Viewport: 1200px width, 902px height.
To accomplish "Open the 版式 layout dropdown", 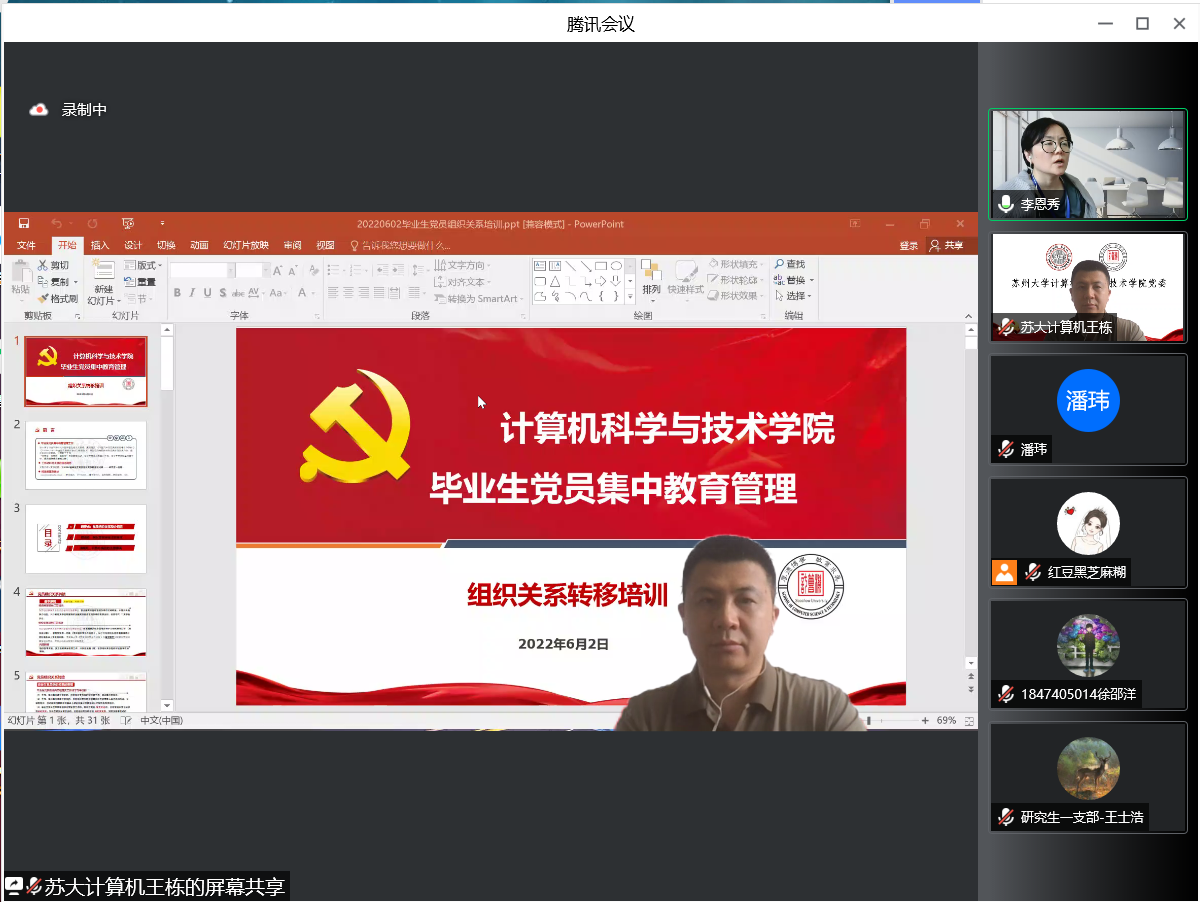I will (x=144, y=265).
